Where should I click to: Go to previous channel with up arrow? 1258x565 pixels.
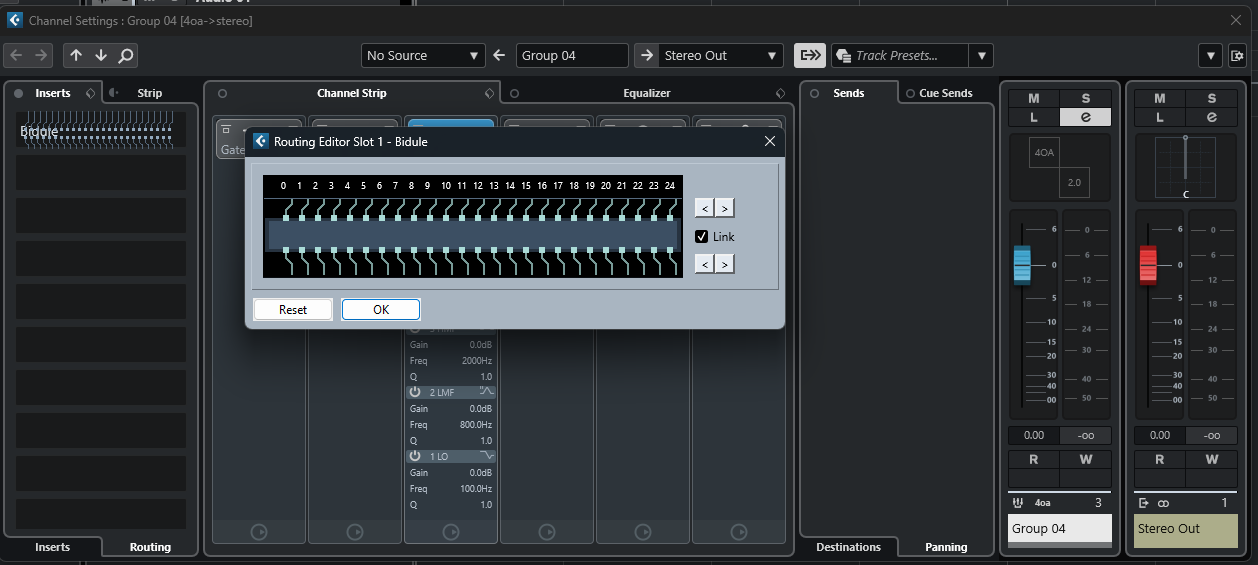[76, 56]
